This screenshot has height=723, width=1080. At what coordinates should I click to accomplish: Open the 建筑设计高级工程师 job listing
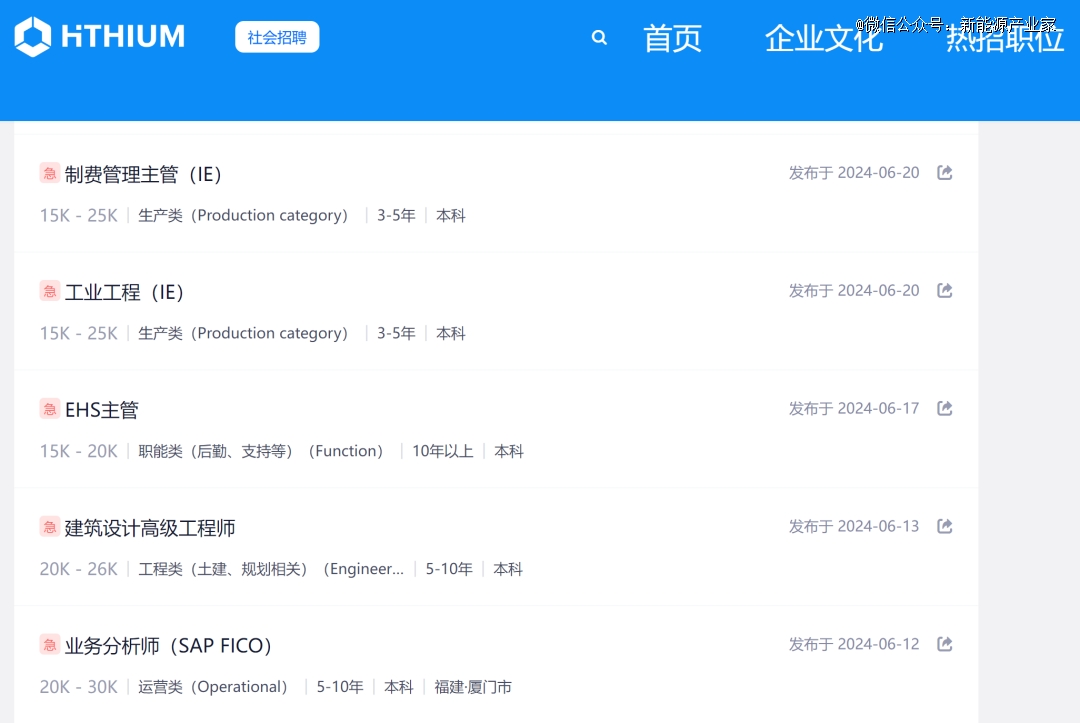[150, 529]
